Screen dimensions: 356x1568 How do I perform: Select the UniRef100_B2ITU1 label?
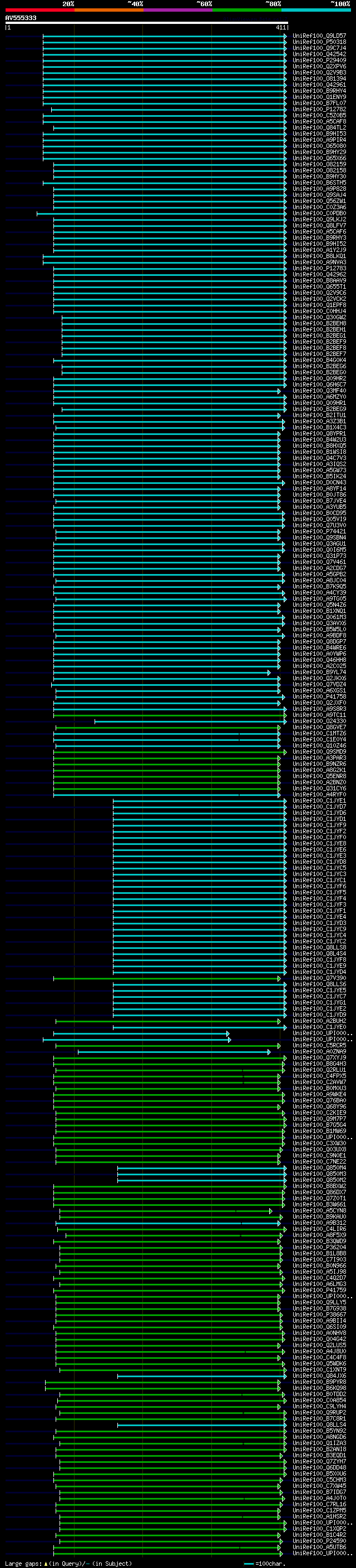pyautogui.click(x=319, y=415)
